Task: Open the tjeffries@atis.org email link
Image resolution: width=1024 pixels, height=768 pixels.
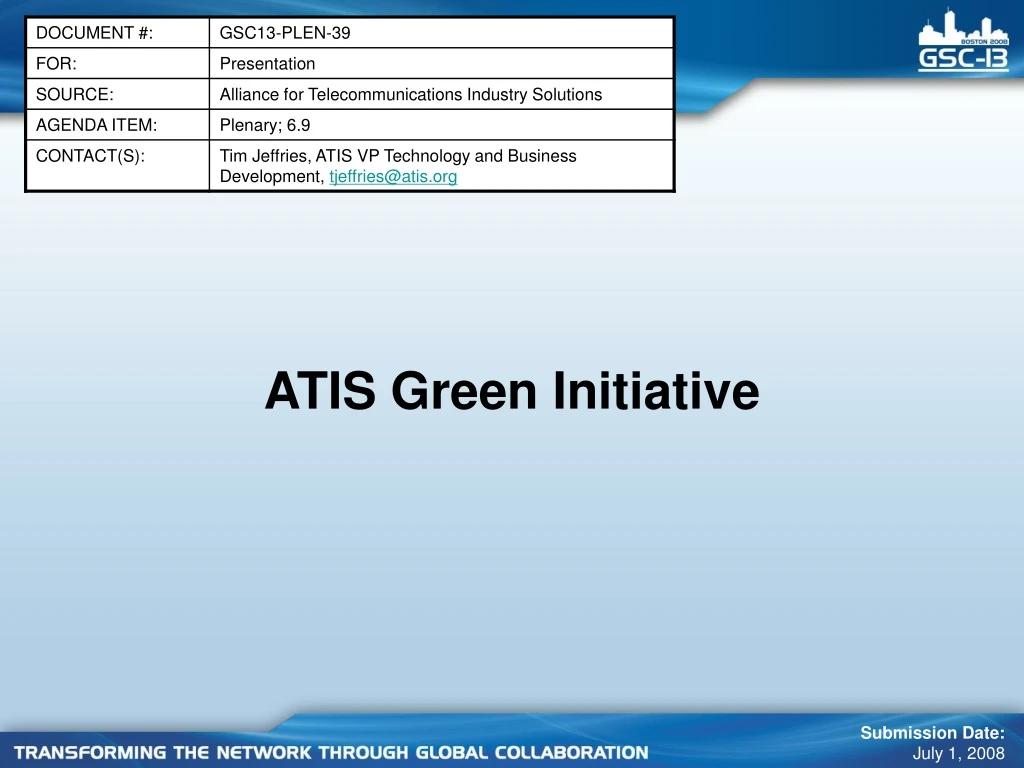Action: pos(392,177)
